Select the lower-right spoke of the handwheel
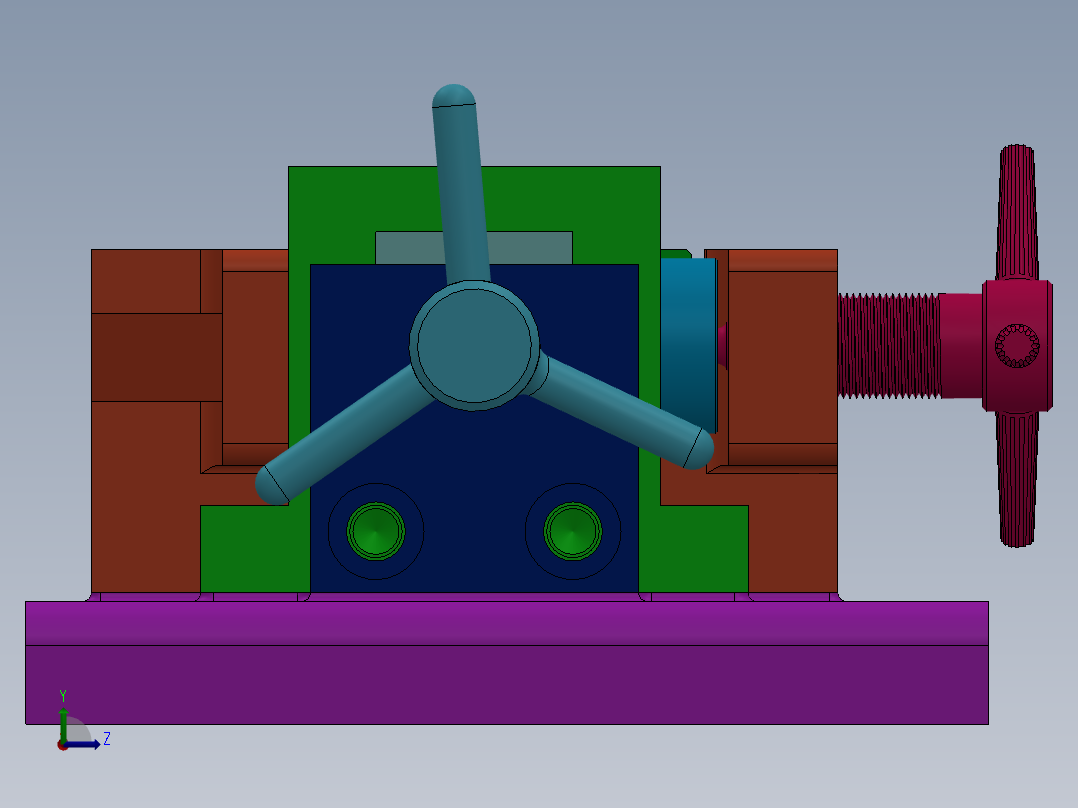This screenshot has height=808, width=1078. tap(630, 420)
